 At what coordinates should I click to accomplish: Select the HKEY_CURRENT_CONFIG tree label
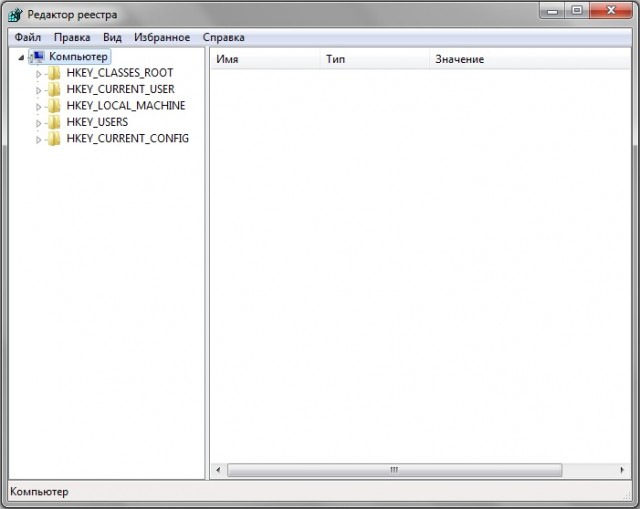[127, 139]
